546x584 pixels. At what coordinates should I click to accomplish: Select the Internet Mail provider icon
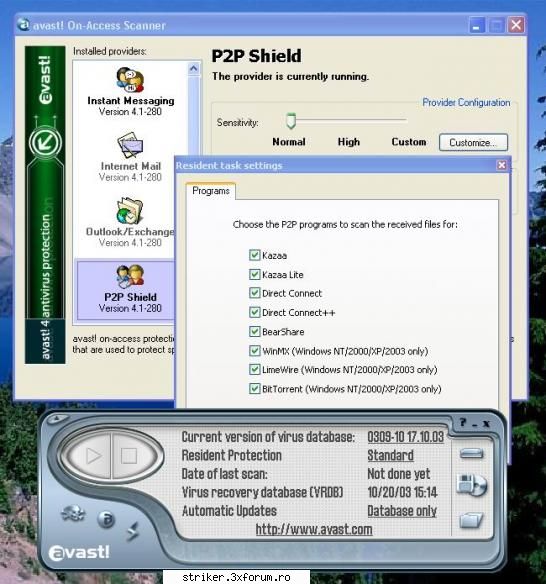[130, 145]
